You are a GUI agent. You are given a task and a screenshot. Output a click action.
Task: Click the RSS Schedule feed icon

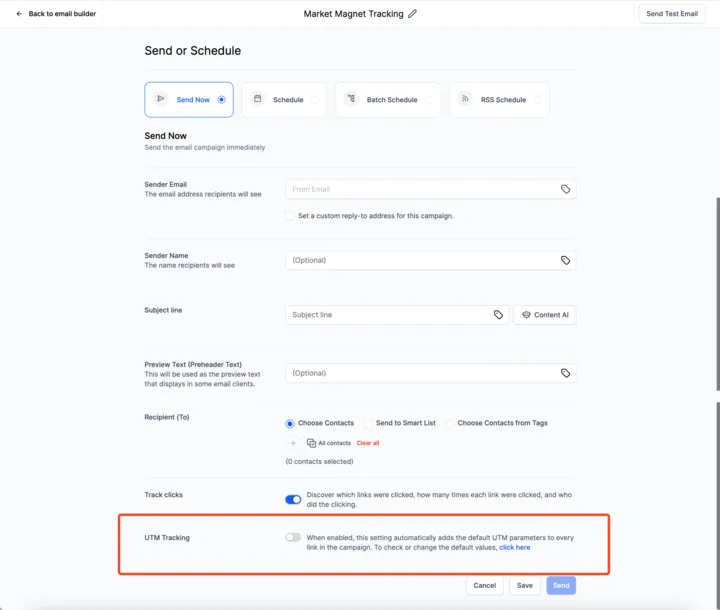pyautogui.click(x=465, y=99)
